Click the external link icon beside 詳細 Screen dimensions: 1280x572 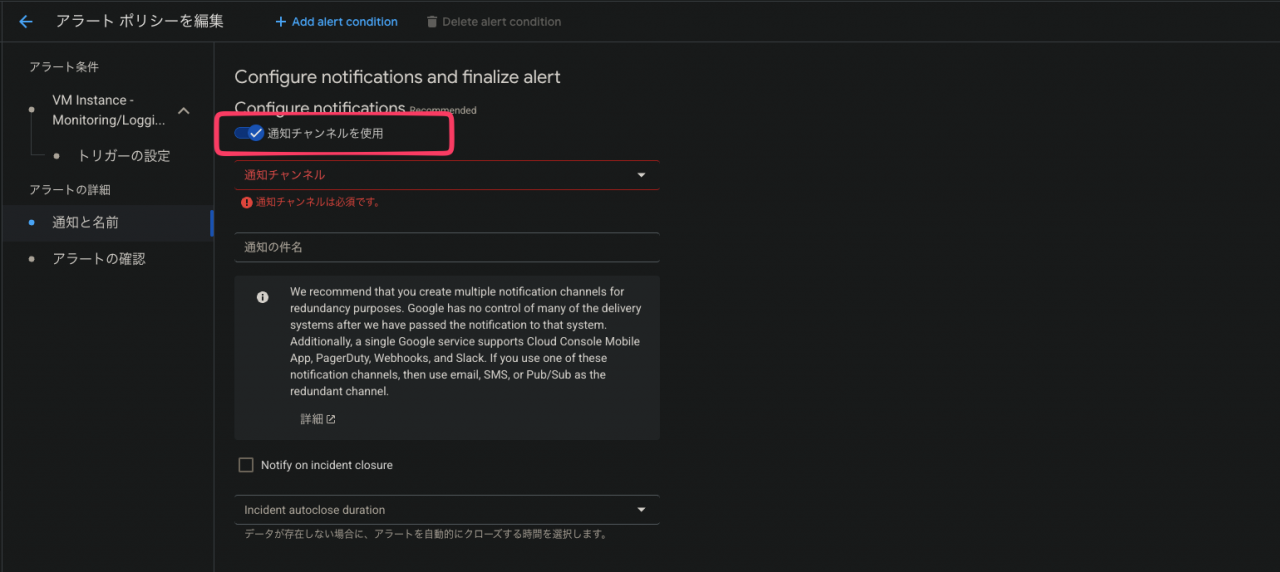[331, 419]
